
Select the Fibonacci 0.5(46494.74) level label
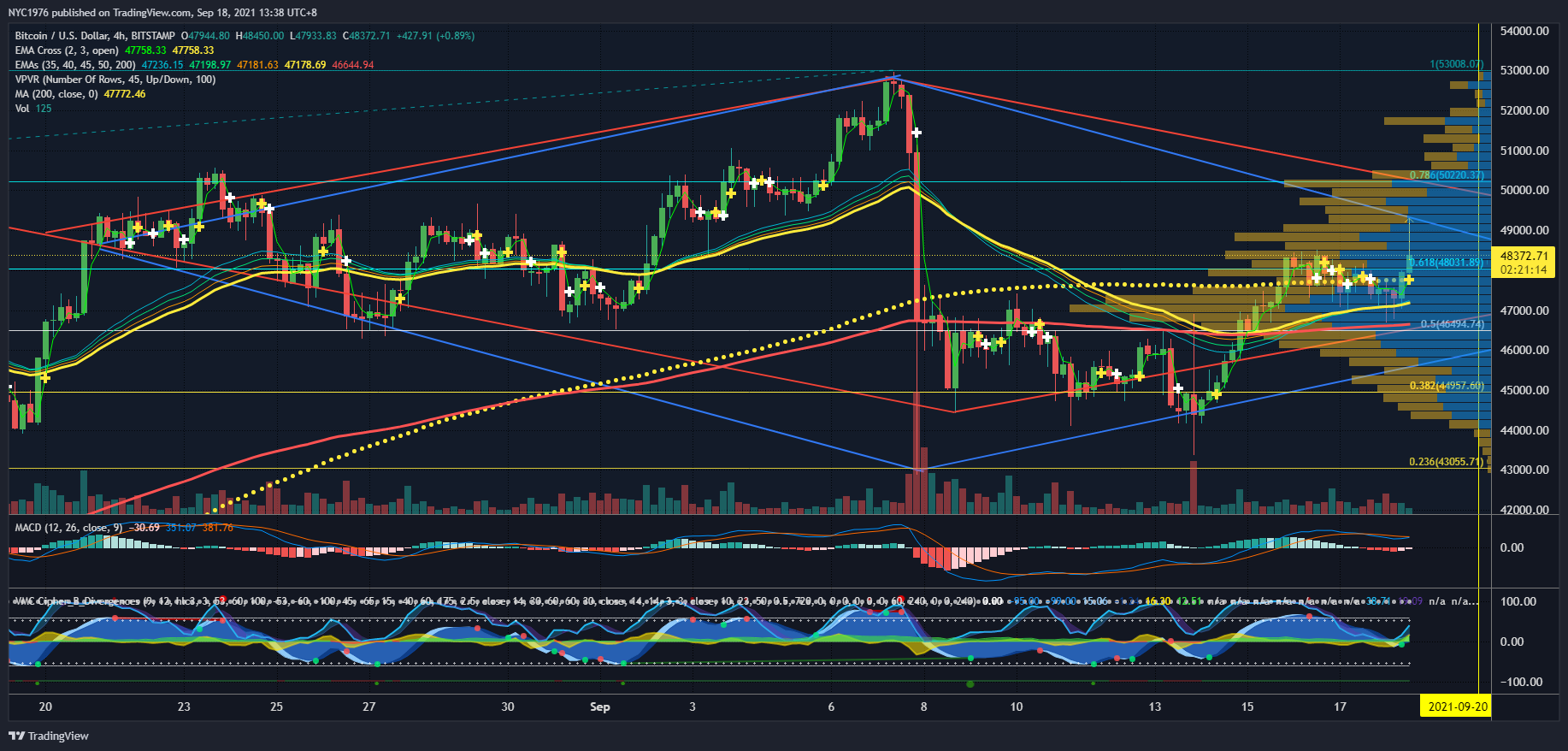1453,324
